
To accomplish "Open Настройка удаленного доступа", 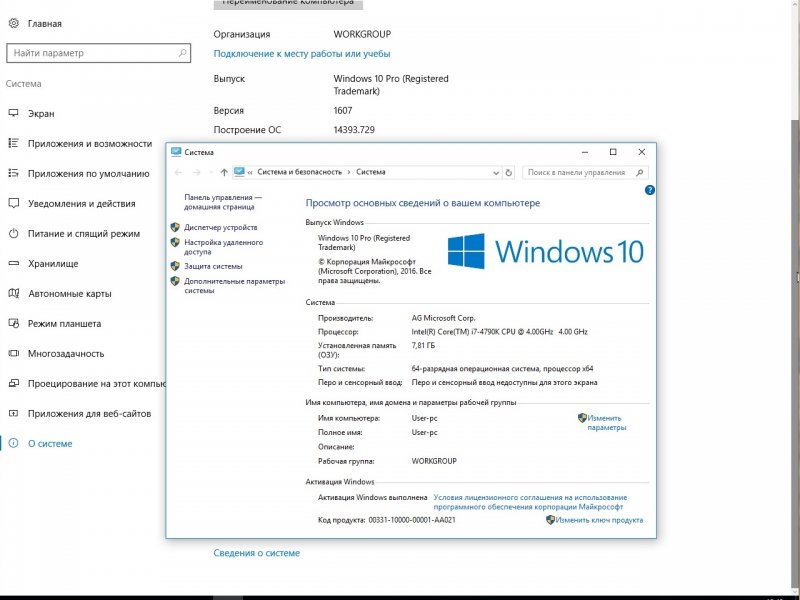I will click(x=223, y=247).
